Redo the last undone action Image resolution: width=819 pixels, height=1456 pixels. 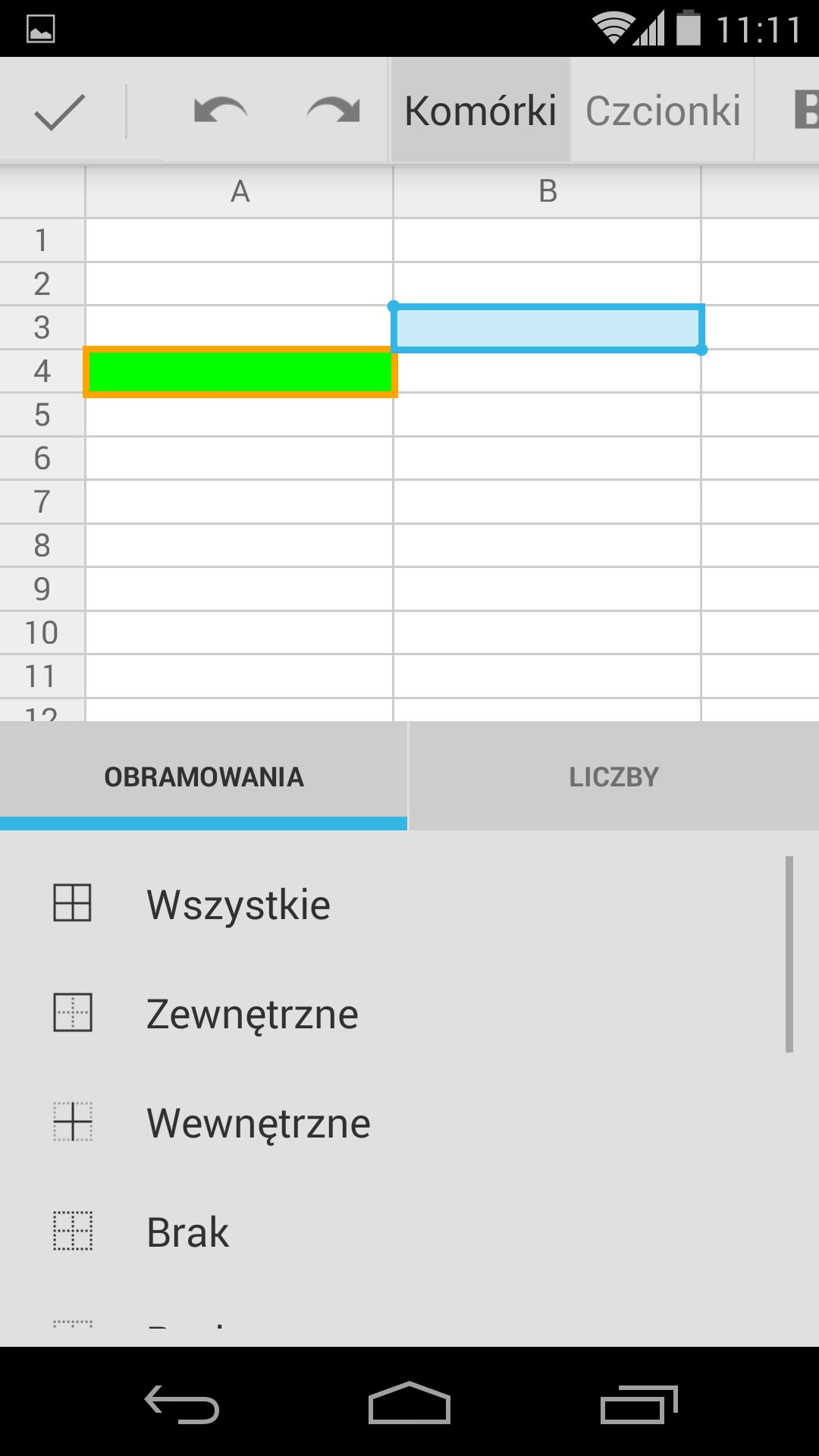click(333, 111)
